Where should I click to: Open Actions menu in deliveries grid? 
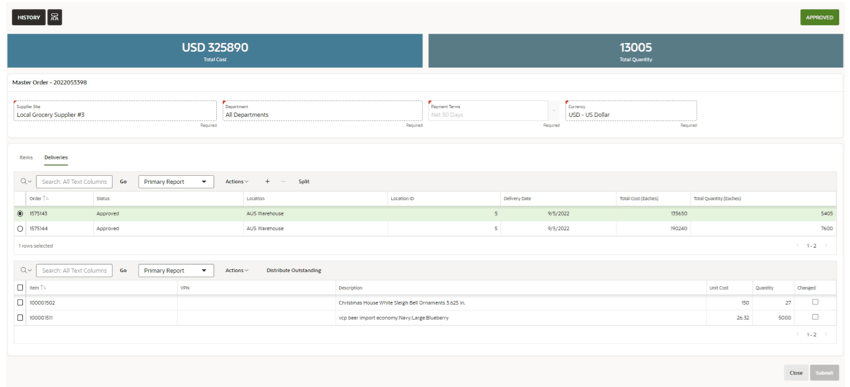pyautogui.click(x=237, y=182)
